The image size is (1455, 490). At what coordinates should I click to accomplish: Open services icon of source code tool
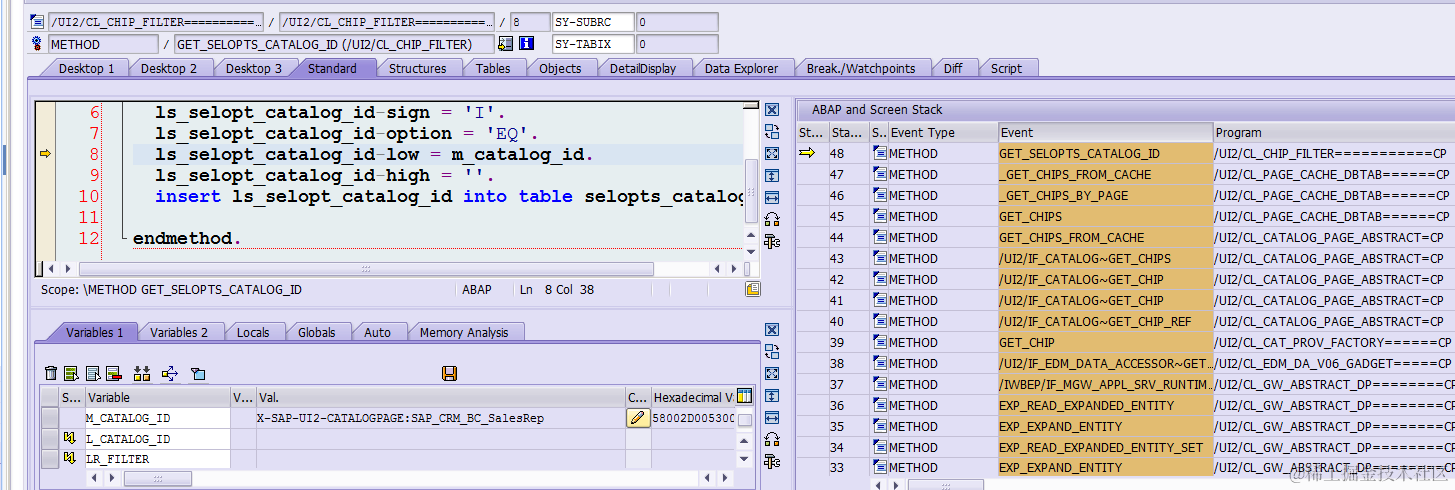[x=772, y=219]
